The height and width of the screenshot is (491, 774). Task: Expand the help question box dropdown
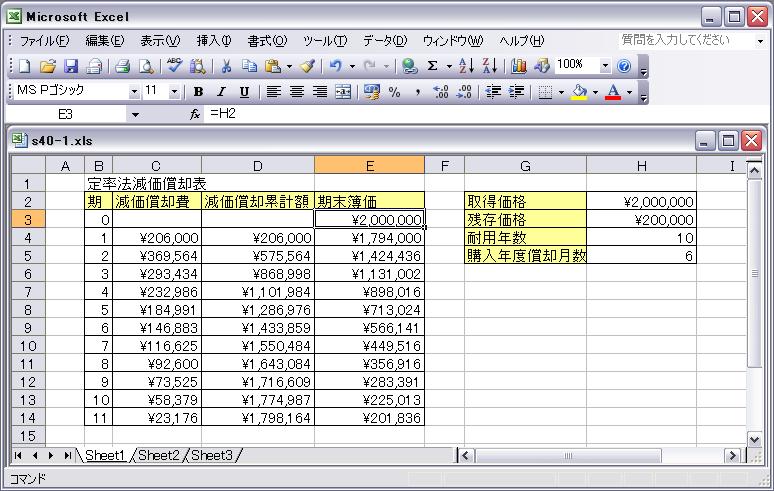(760, 41)
